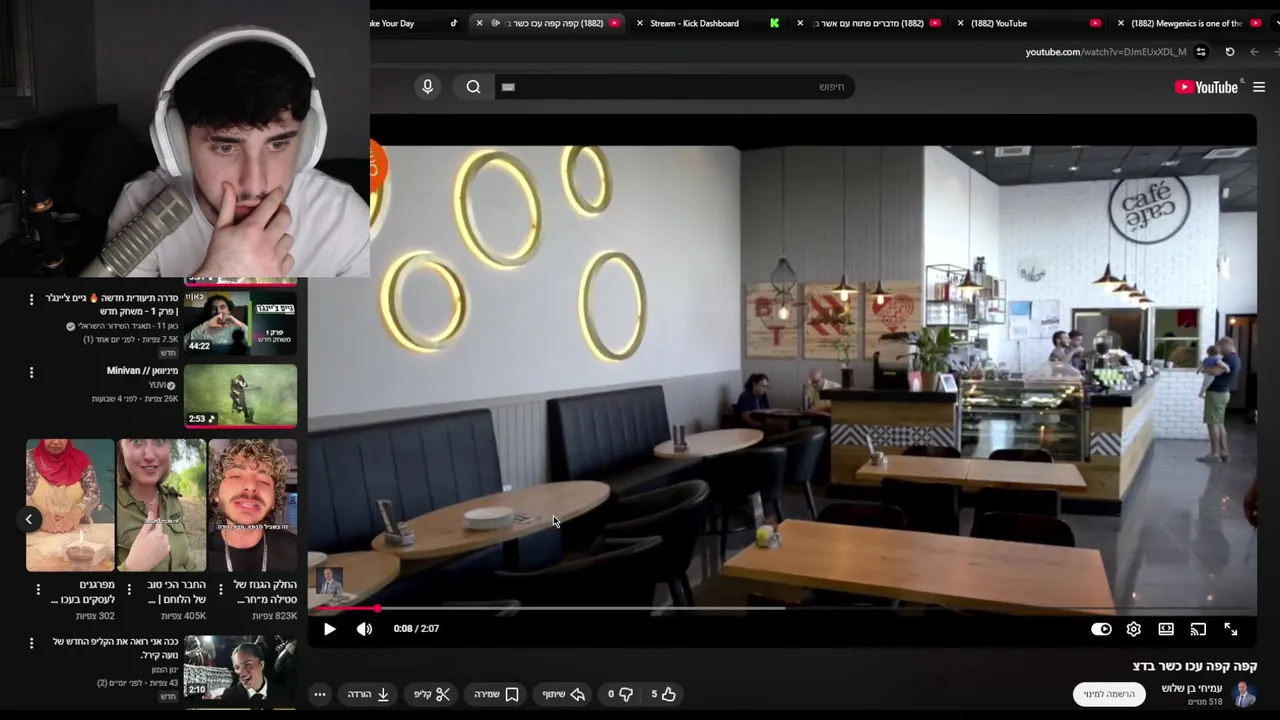
Task: Open the tab list dropdown arrow
Action: pos(1275,23)
